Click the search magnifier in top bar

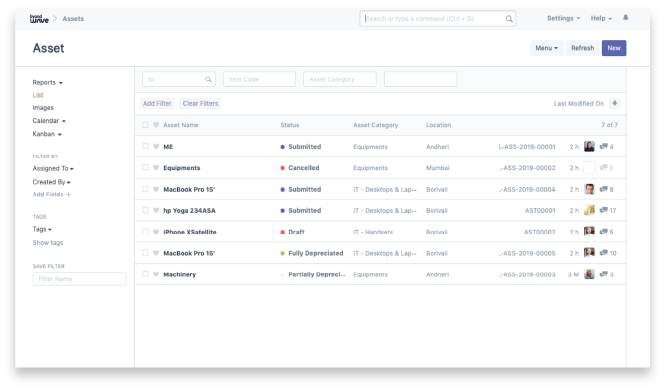click(x=509, y=19)
